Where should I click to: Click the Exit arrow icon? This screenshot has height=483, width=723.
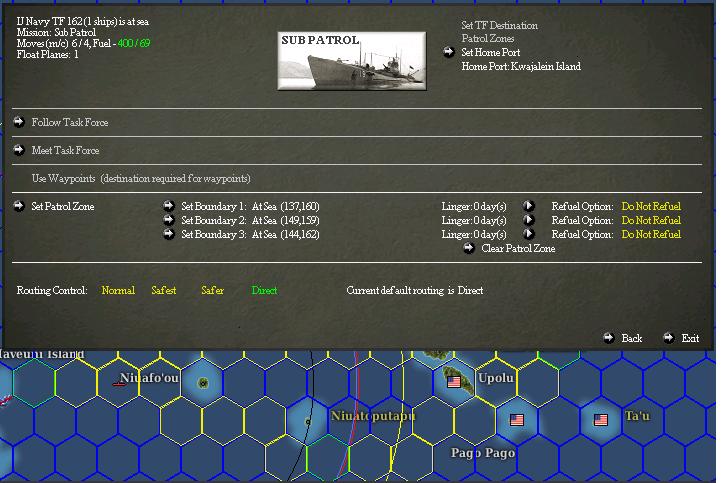click(669, 338)
